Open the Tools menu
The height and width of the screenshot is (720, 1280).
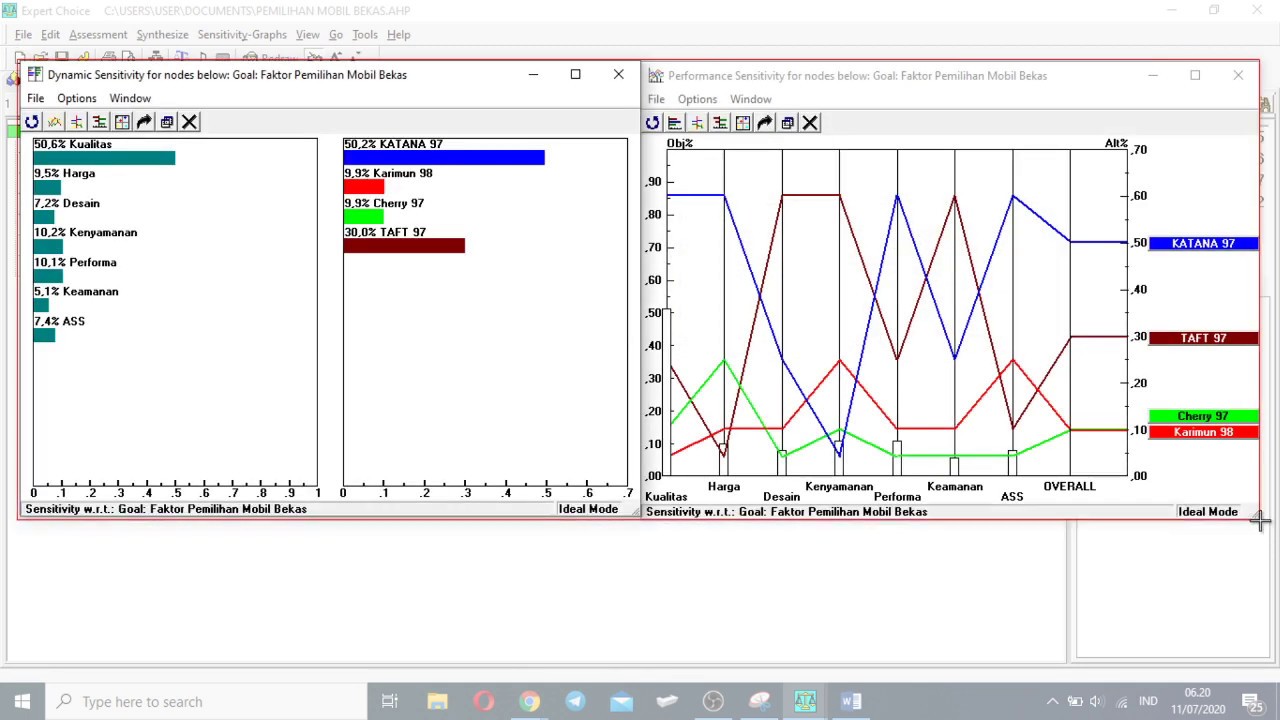click(364, 34)
